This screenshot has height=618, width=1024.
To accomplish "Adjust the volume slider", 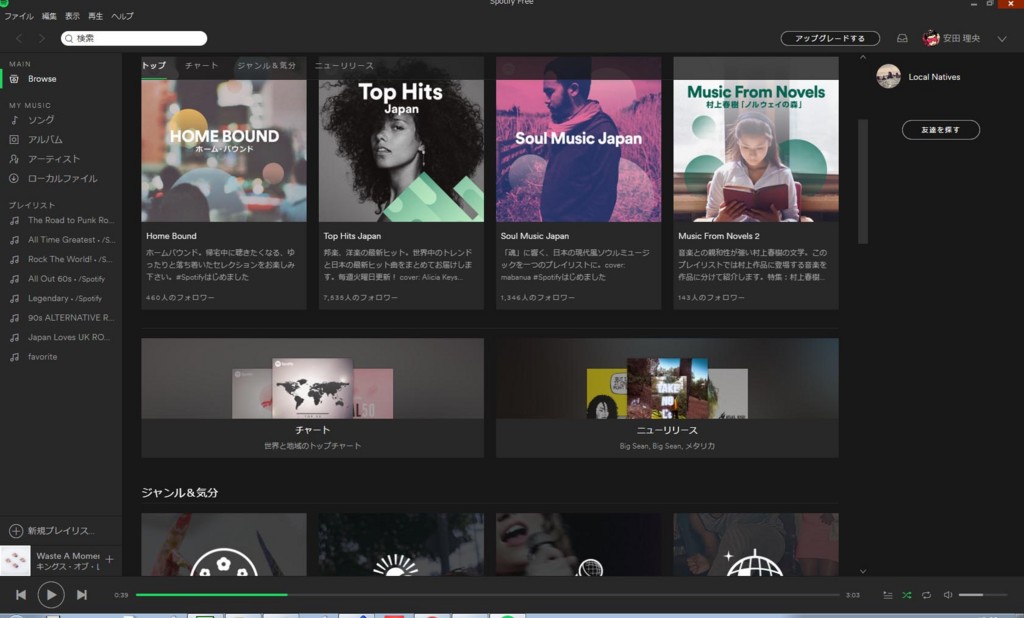I will pyautogui.click(x=982, y=595).
